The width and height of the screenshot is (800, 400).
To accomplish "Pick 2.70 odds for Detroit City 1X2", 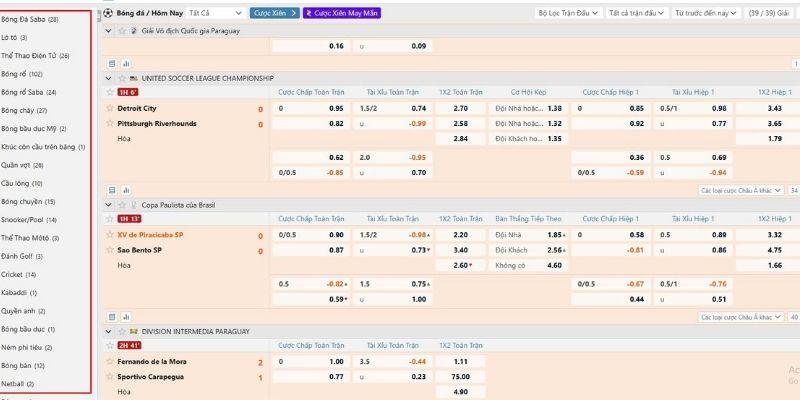I will point(460,108).
